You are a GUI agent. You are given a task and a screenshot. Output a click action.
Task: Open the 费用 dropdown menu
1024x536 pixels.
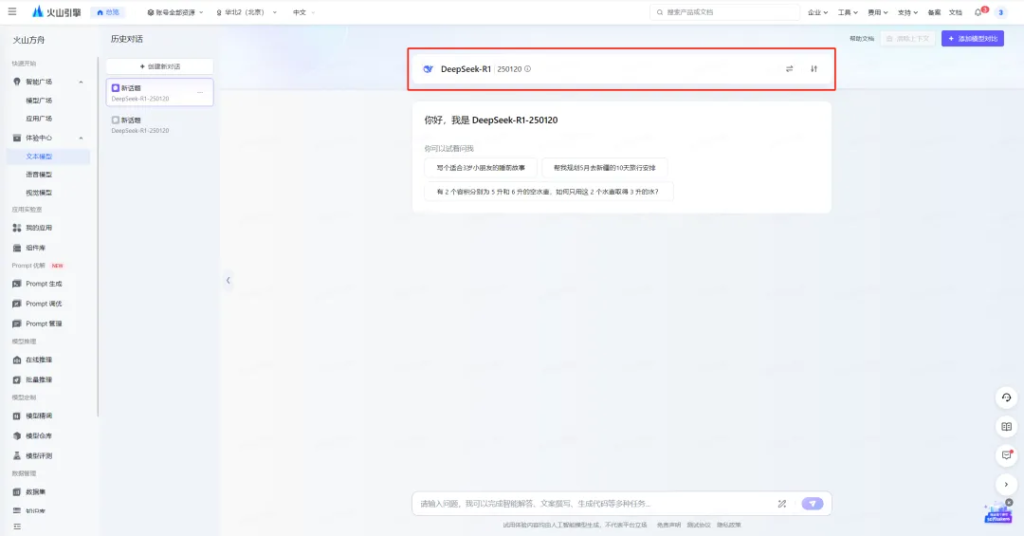[878, 12]
